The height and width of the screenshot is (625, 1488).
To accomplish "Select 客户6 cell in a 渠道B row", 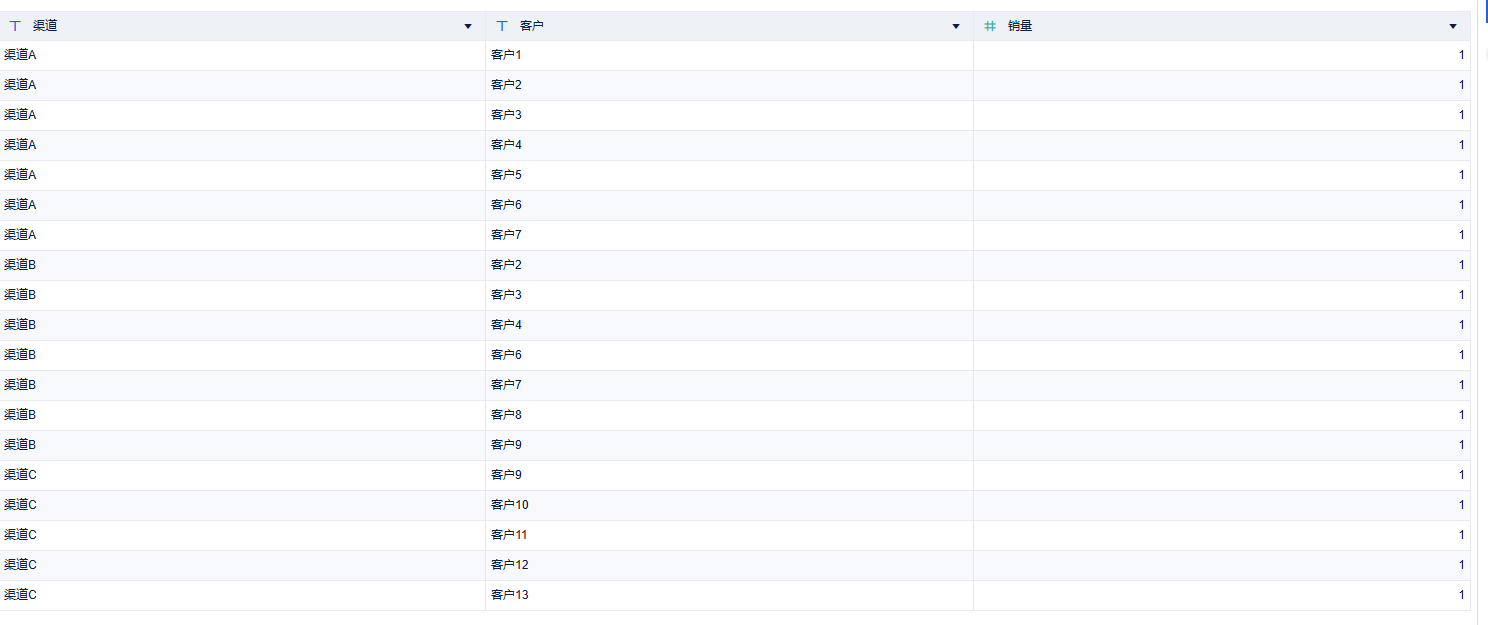I will click(x=729, y=355).
